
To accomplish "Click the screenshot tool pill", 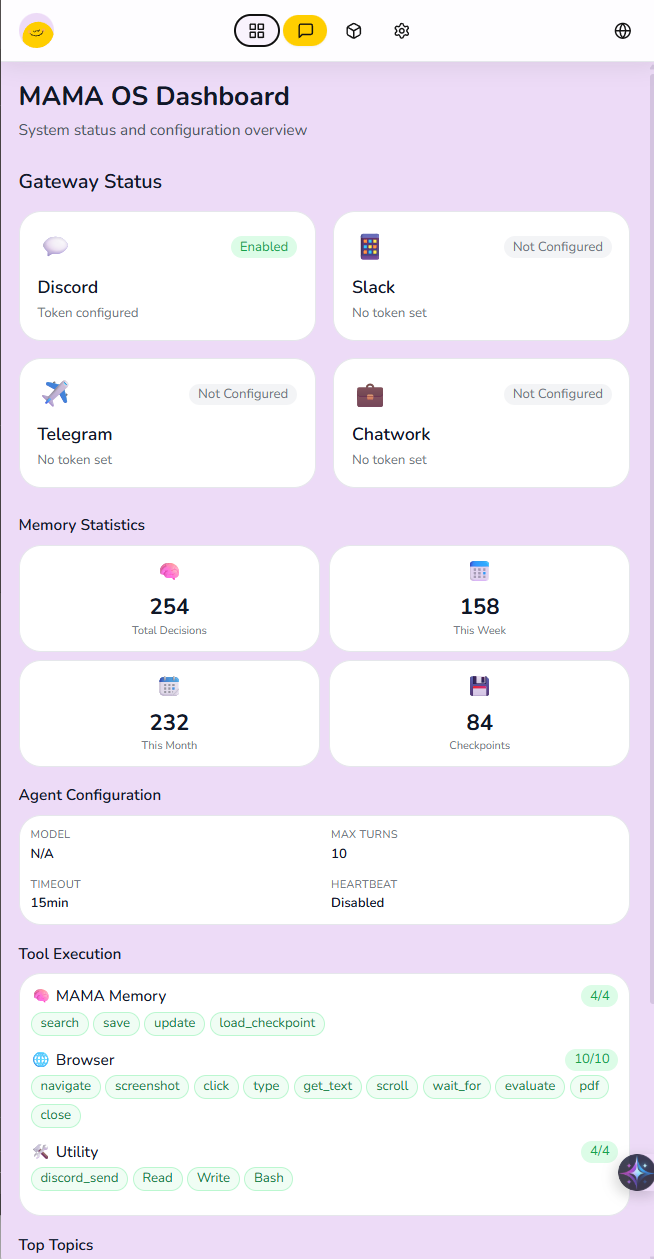I will coord(147,1086).
